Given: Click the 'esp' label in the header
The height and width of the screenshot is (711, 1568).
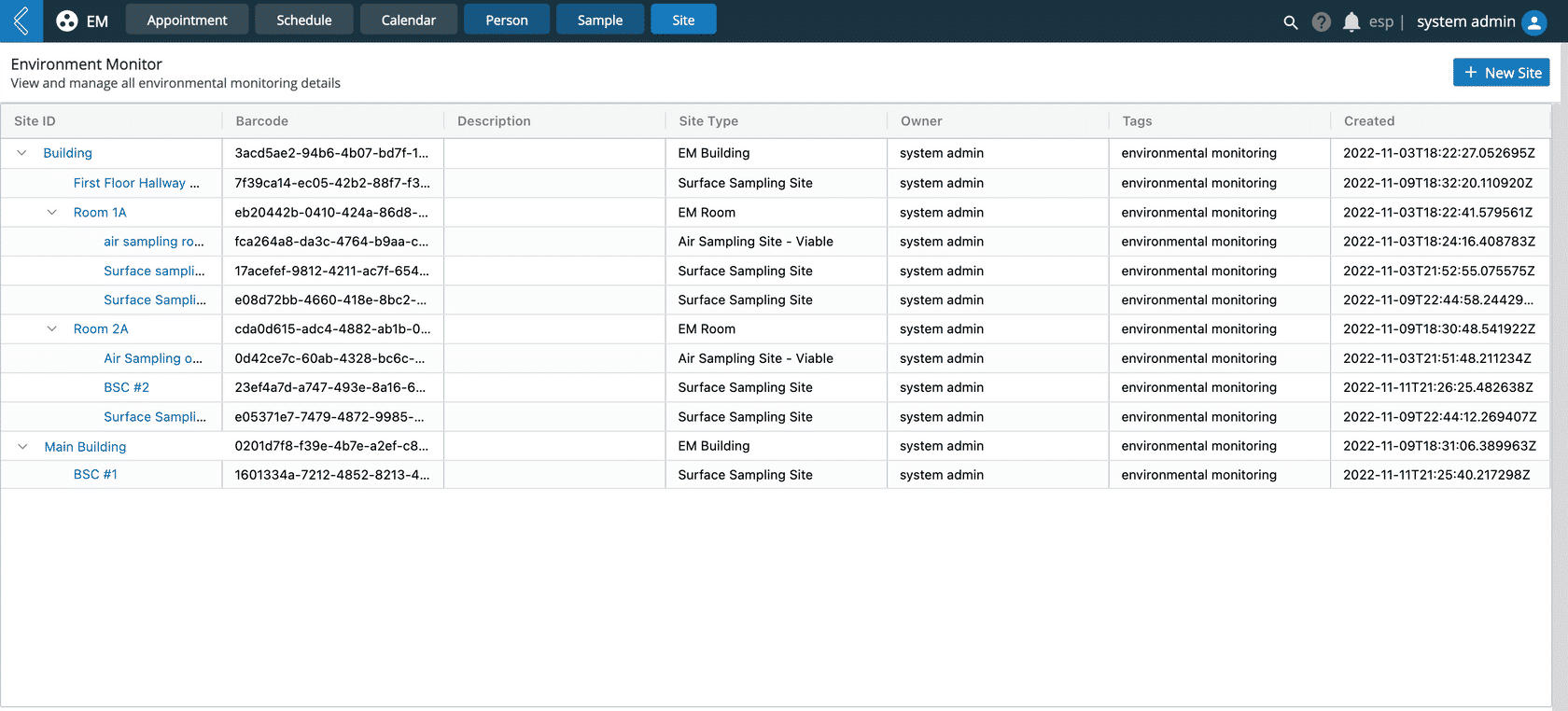Looking at the screenshot, I should pos(1380,21).
